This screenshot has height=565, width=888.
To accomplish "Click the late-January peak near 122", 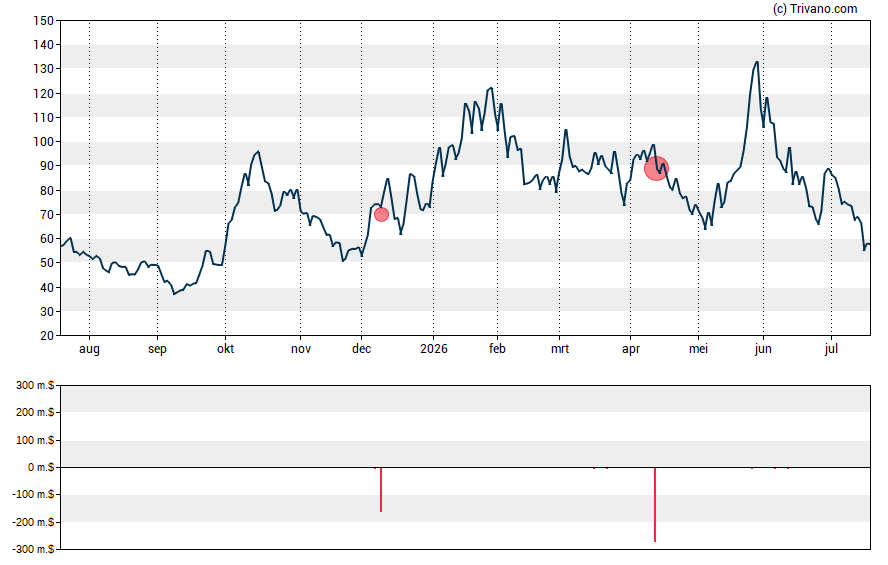I will [491, 88].
